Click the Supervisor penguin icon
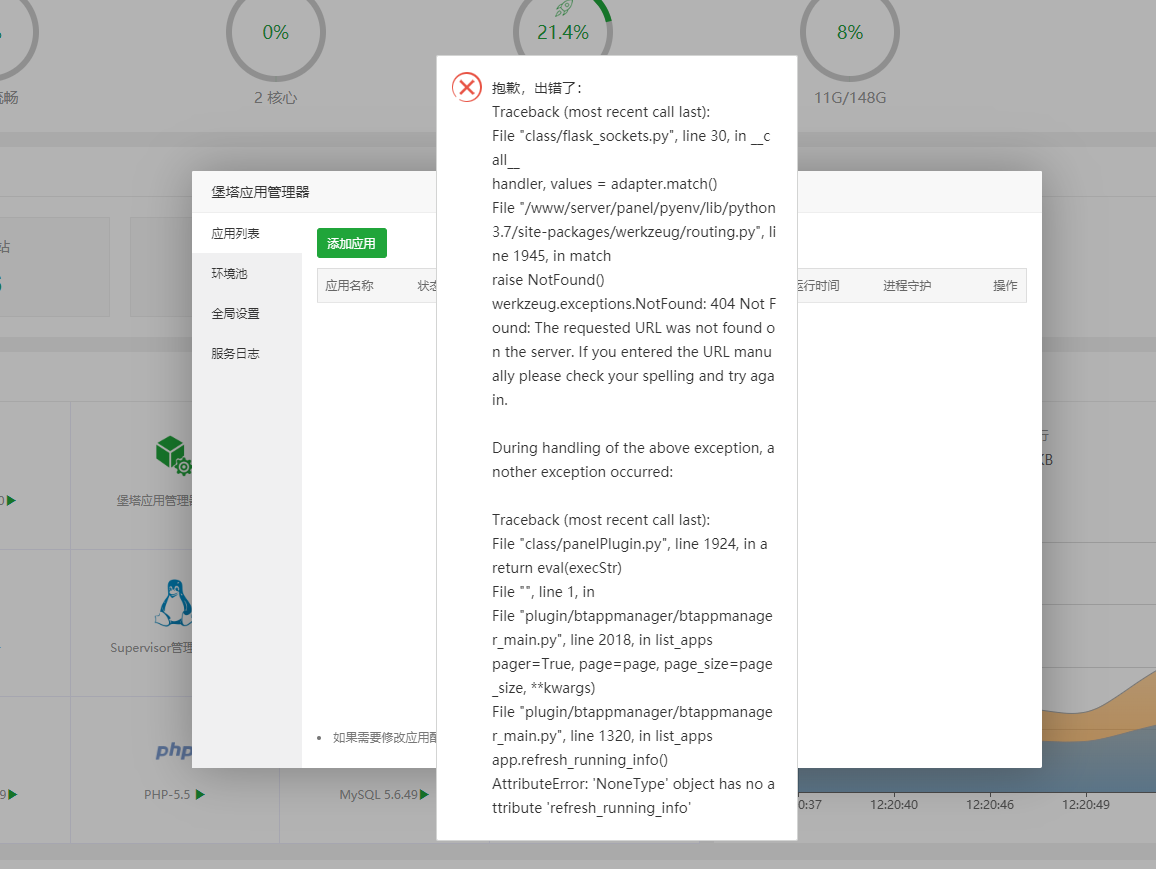This screenshot has height=869, width=1156. tap(174, 602)
